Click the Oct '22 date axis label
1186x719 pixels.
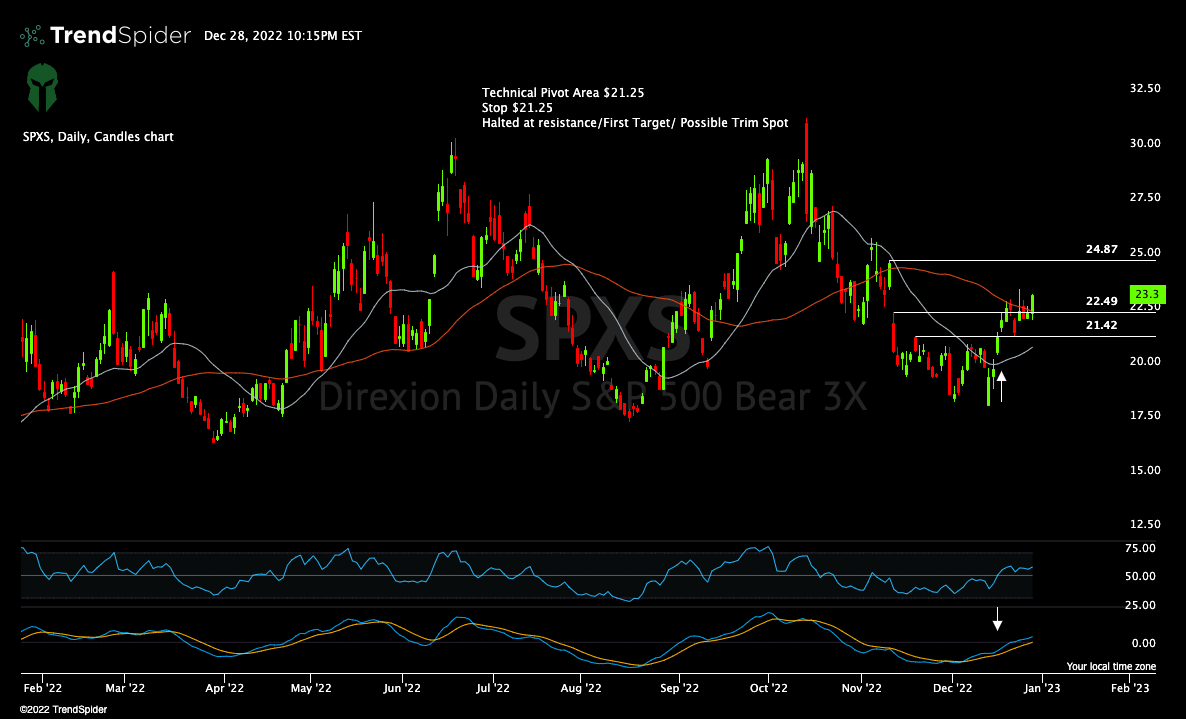point(768,688)
